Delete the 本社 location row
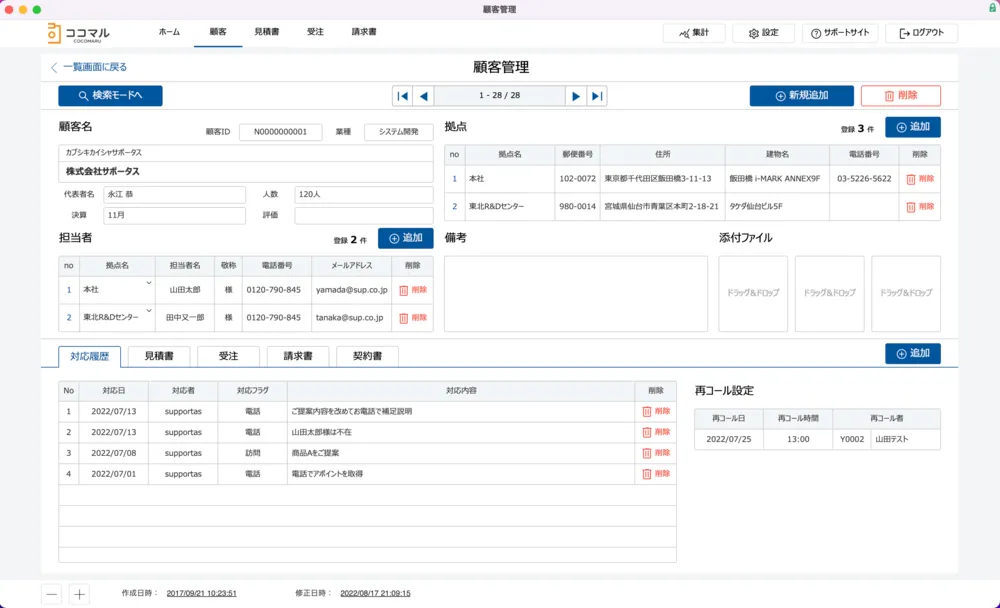 click(919, 179)
